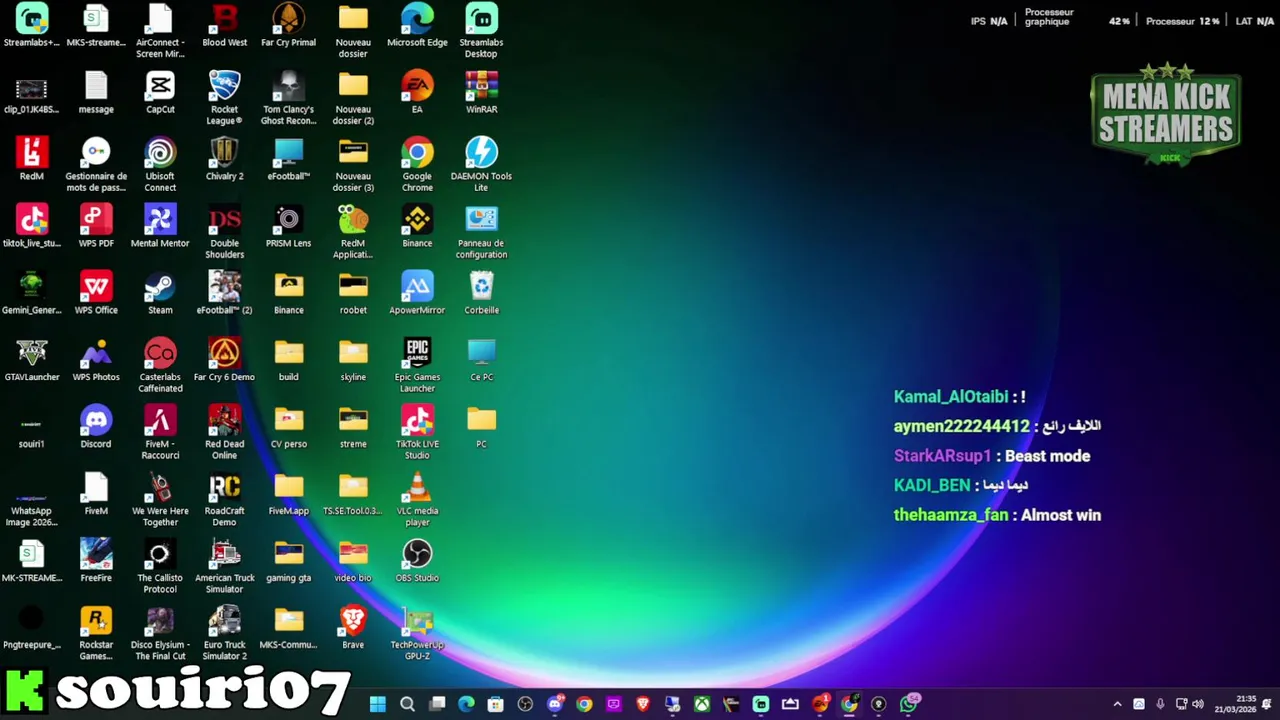Select the Ce PC desktop icon

coord(481,361)
